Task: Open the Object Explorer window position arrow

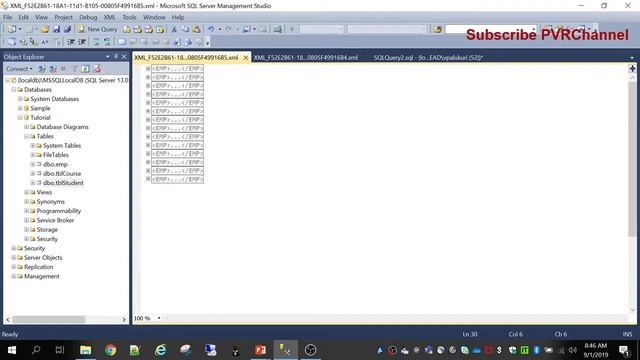Action: 108,57
